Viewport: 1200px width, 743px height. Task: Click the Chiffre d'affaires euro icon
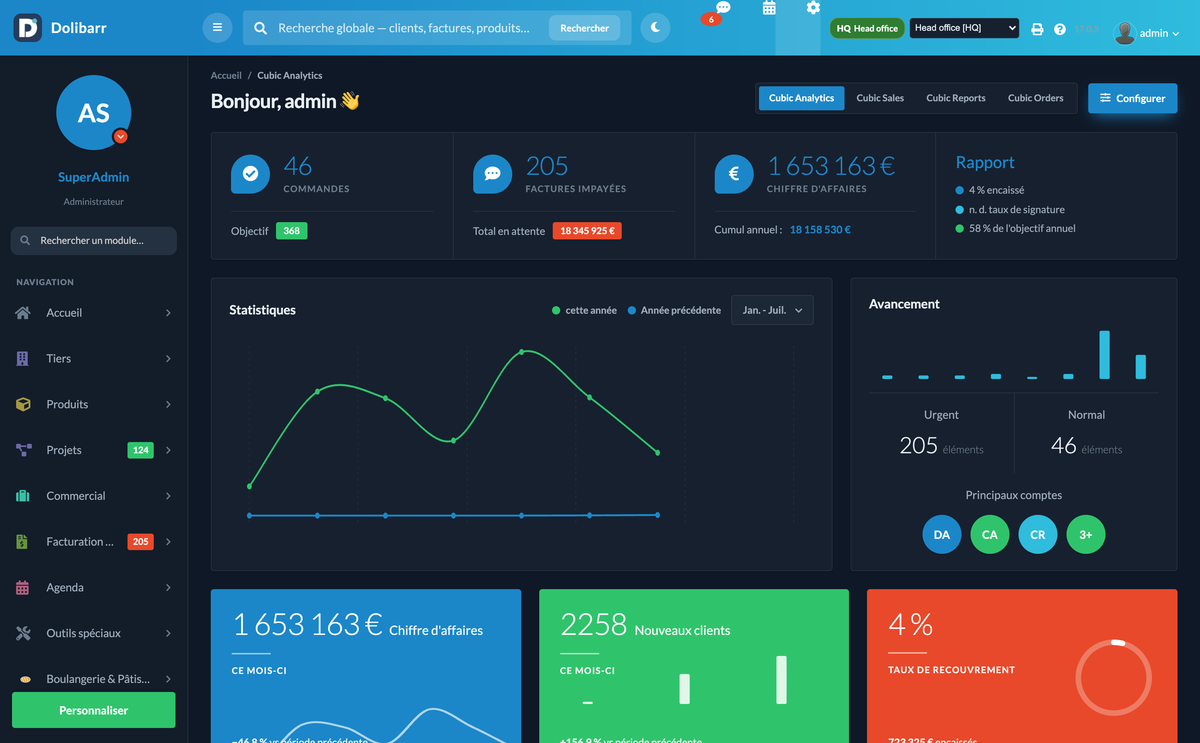coord(734,174)
